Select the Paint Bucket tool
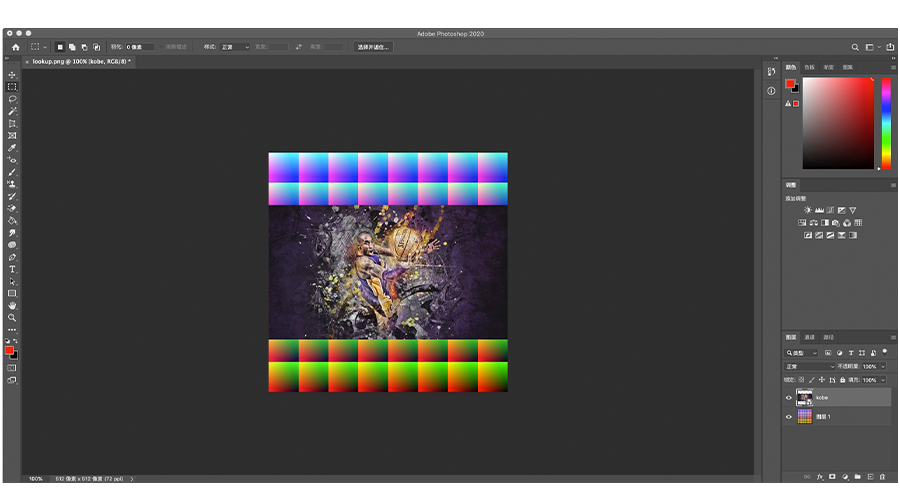Screen dimensions: 900x500 pyautogui.click(x=12, y=220)
